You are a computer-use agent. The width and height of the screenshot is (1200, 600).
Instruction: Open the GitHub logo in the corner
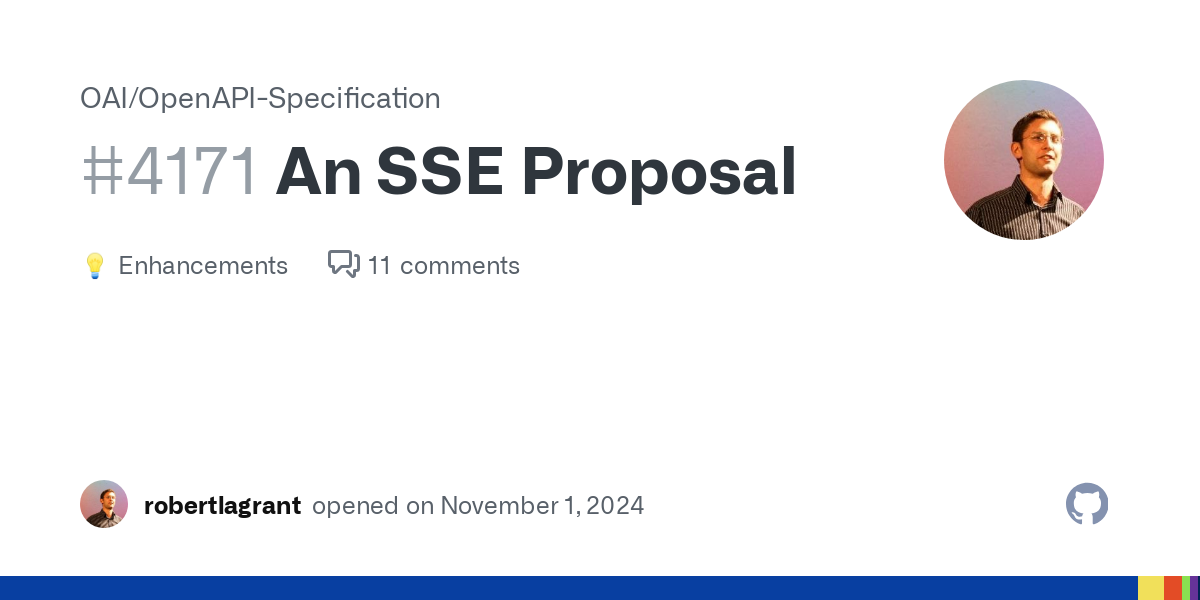pos(1087,504)
